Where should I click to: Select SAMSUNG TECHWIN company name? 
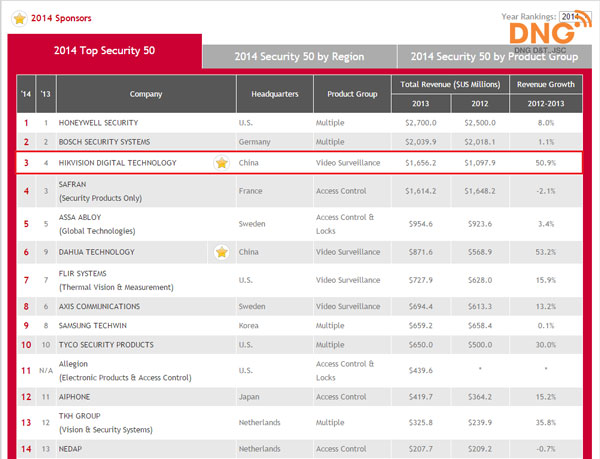pos(93,326)
